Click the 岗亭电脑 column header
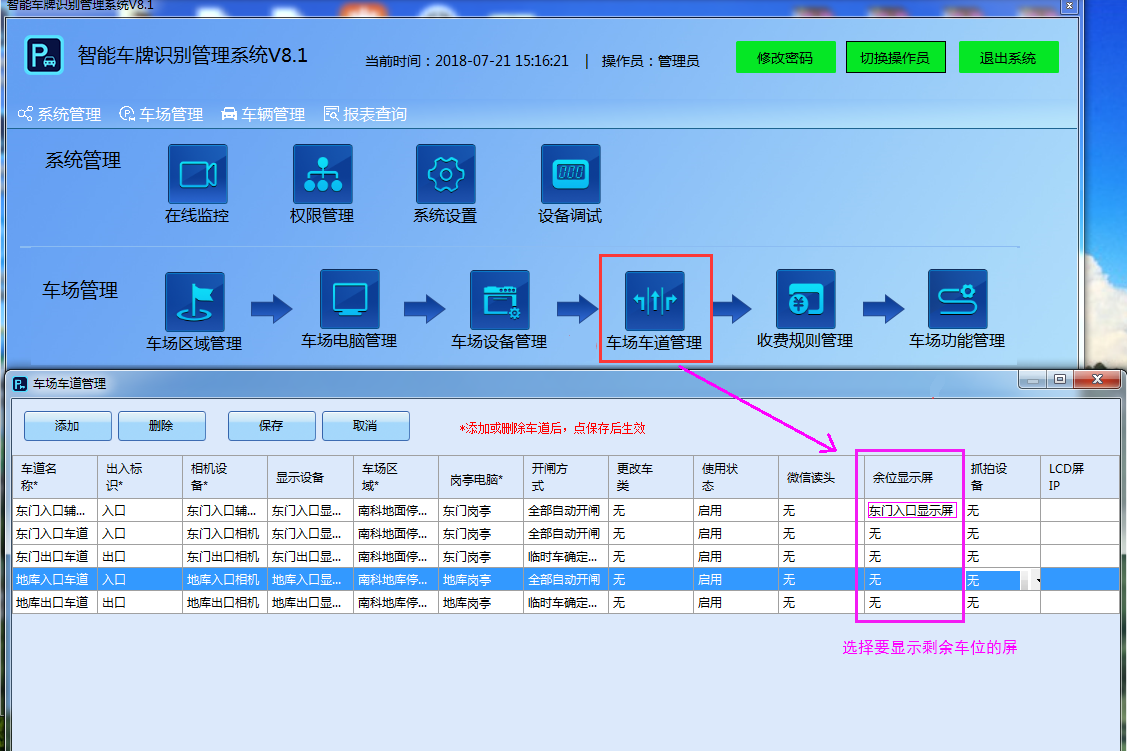This screenshot has height=751, width=1127. [481, 477]
